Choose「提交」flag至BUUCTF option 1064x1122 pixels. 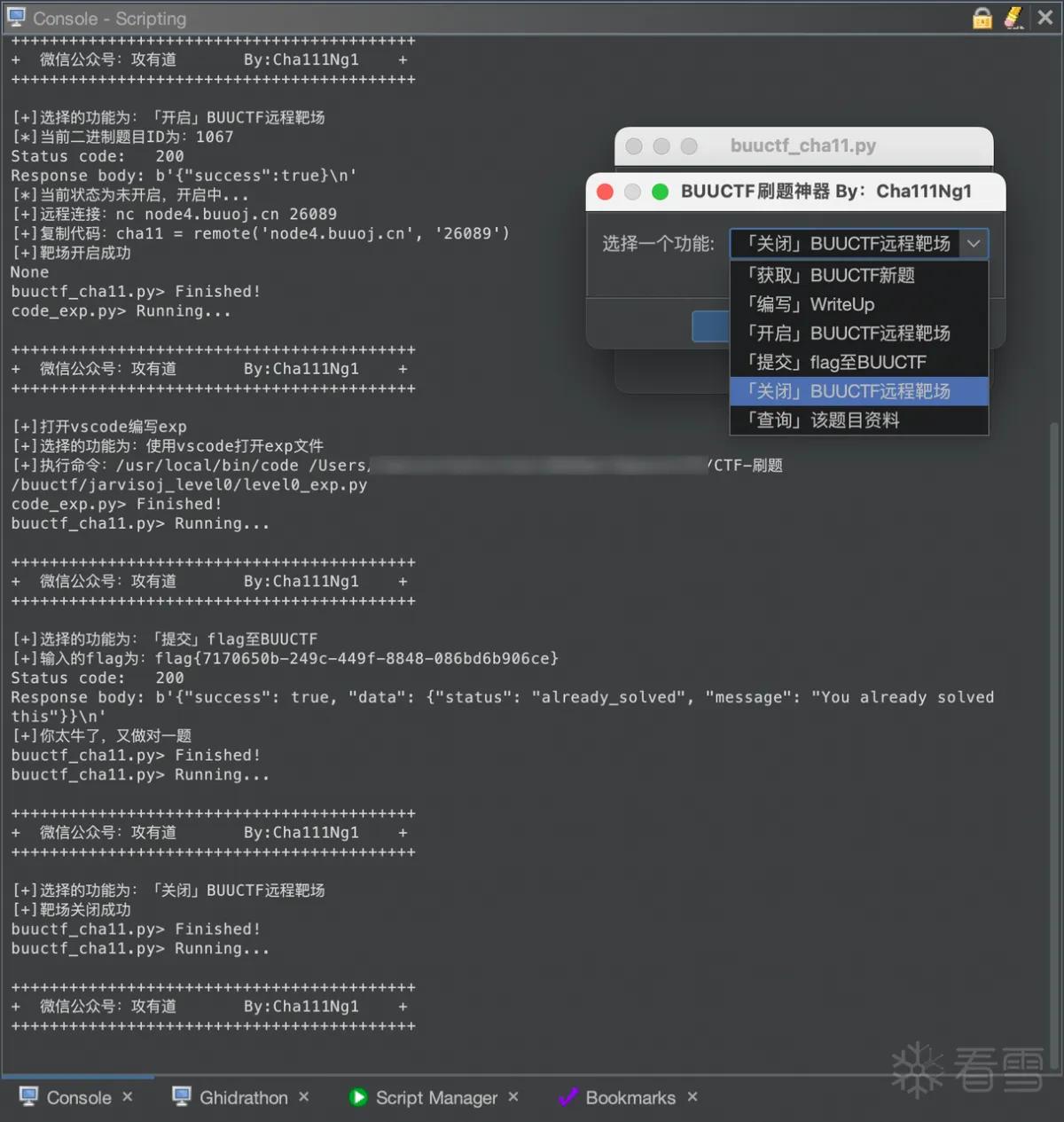tap(858, 362)
